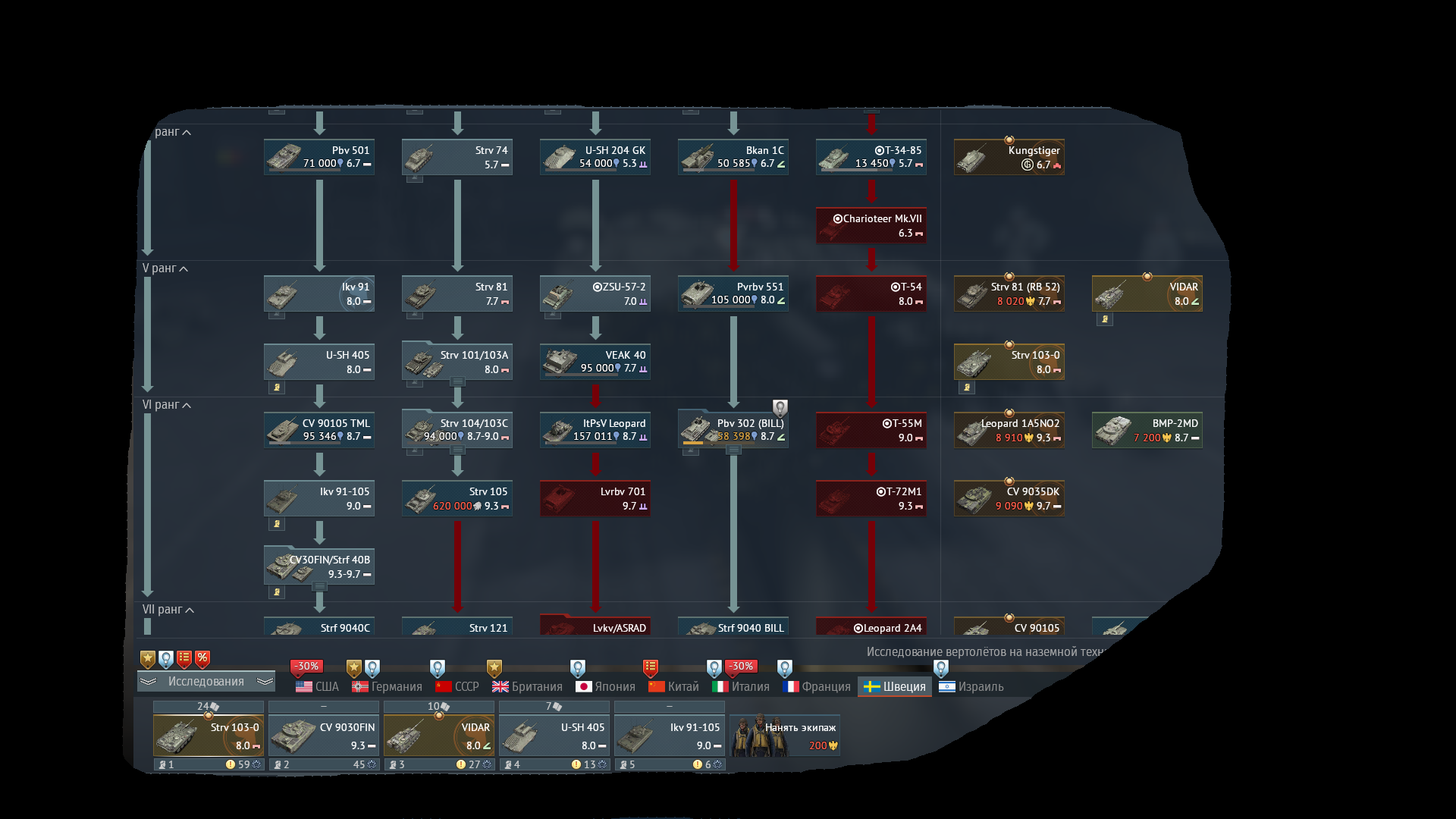Screen dimensions: 1456x819
Task: Click the crew icon below U-SH 405 tile
Action: [x=277, y=388]
